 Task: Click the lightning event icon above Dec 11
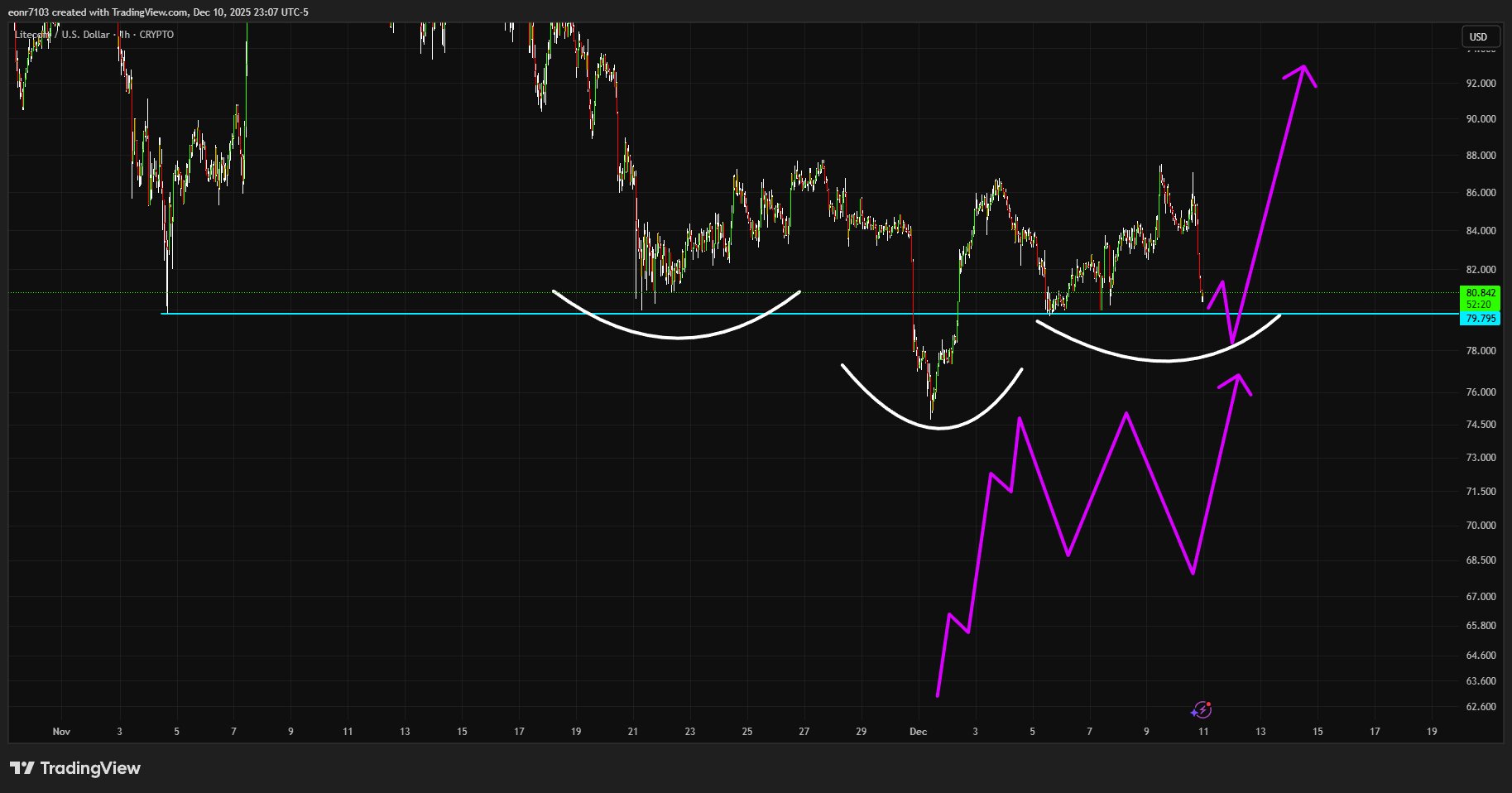1201,710
